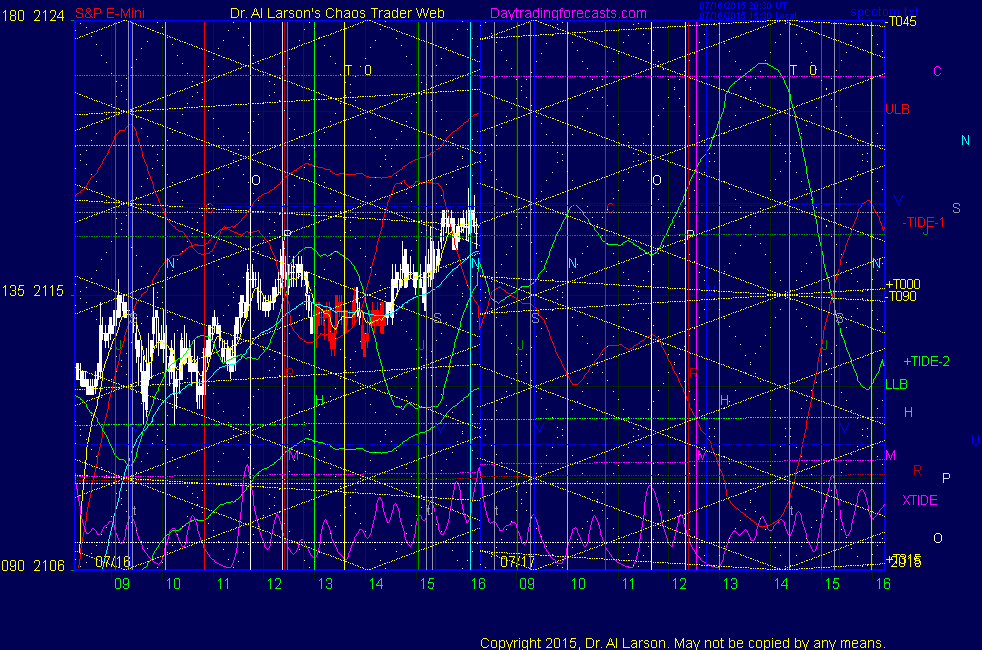Click the cyan N planet marker at far right
This screenshot has height=650, width=982.
pyautogui.click(x=965, y=141)
